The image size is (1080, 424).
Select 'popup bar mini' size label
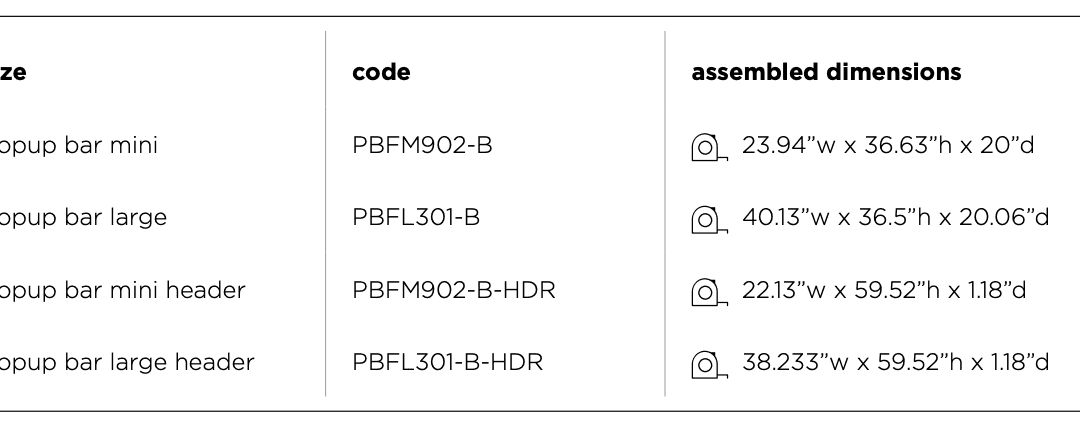[79, 146]
